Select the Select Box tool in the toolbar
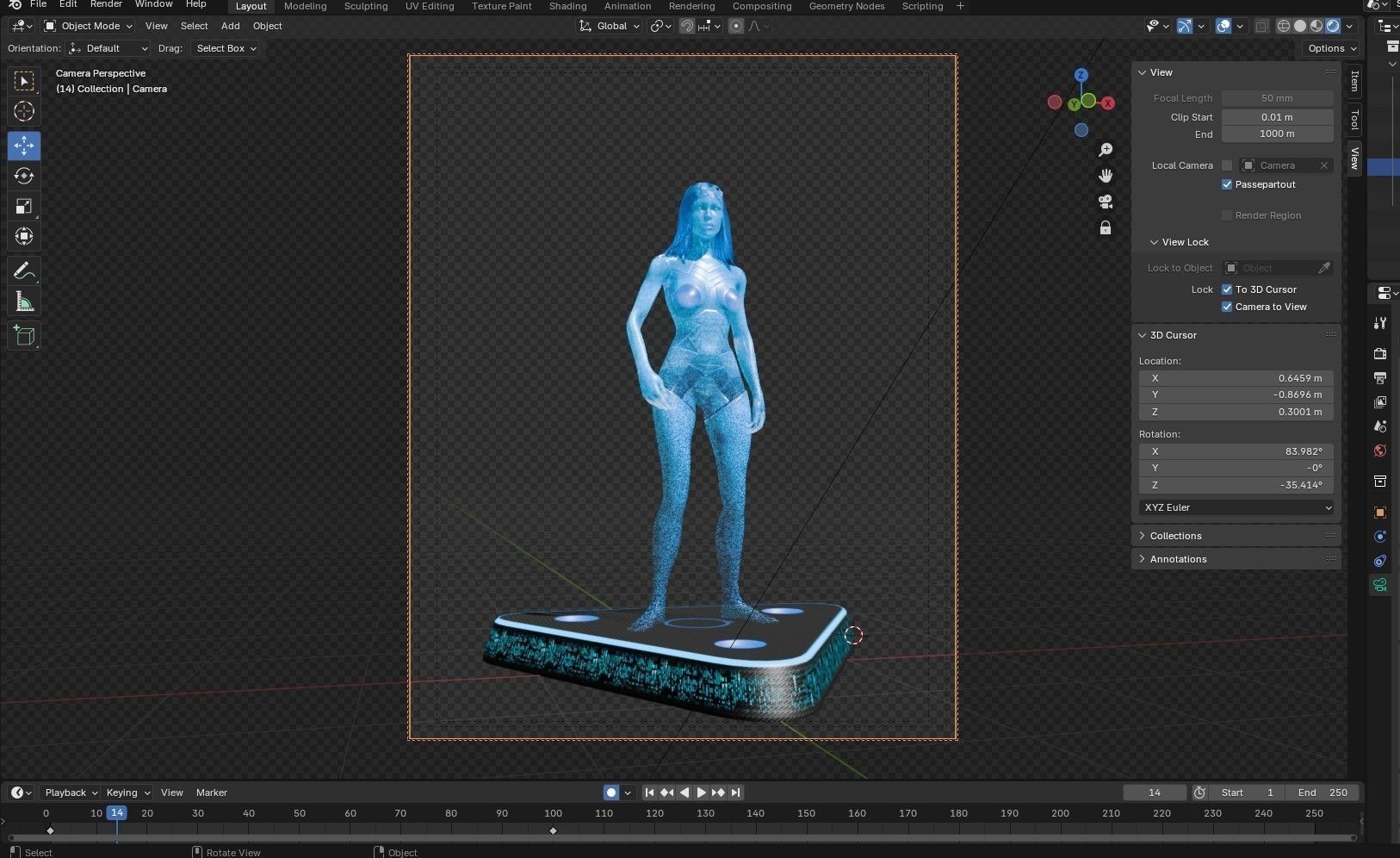 pyautogui.click(x=24, y=81)
